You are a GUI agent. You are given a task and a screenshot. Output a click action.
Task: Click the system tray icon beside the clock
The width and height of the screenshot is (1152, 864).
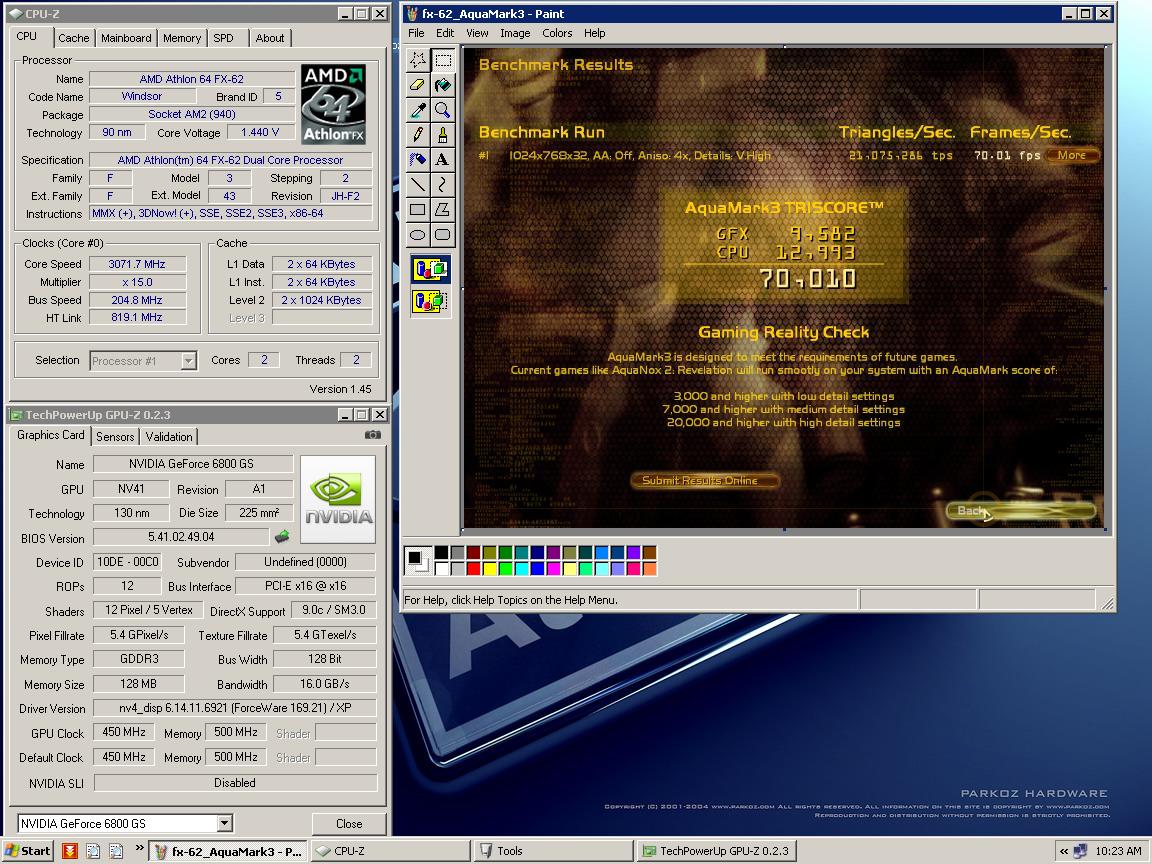(1080, 851)
